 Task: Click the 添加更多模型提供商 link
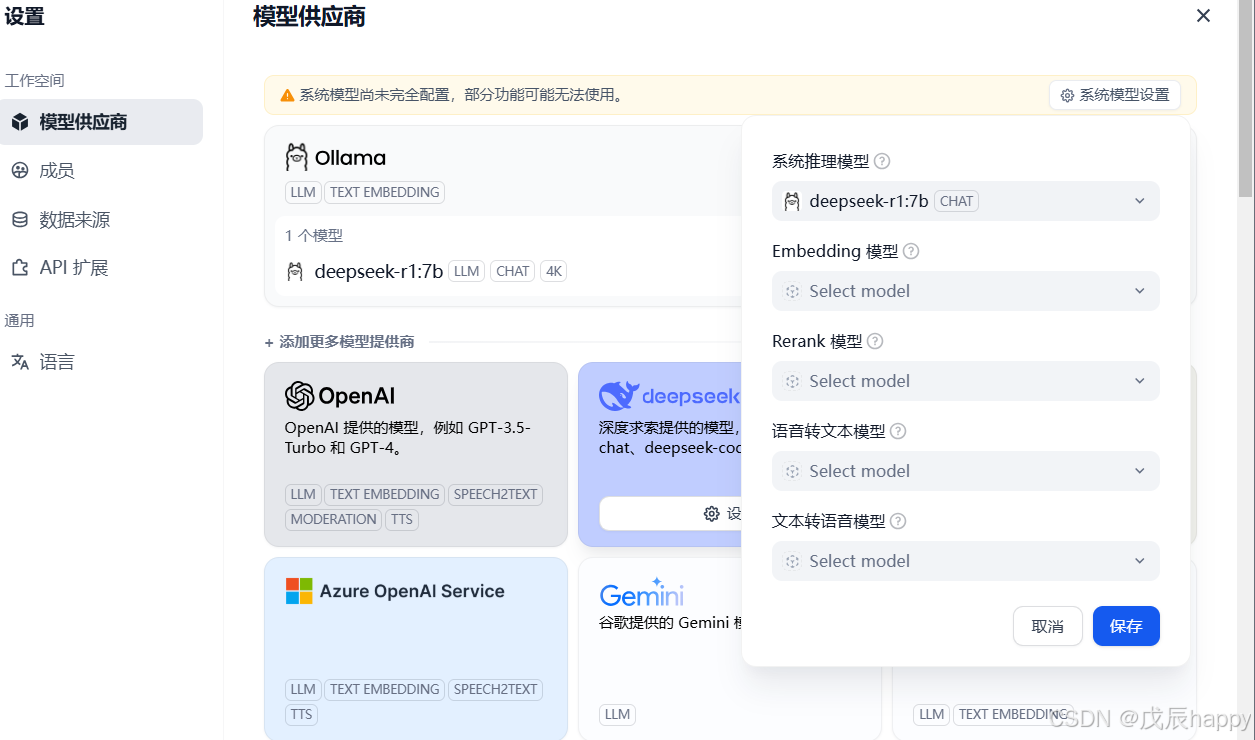[x=339, y=342]
